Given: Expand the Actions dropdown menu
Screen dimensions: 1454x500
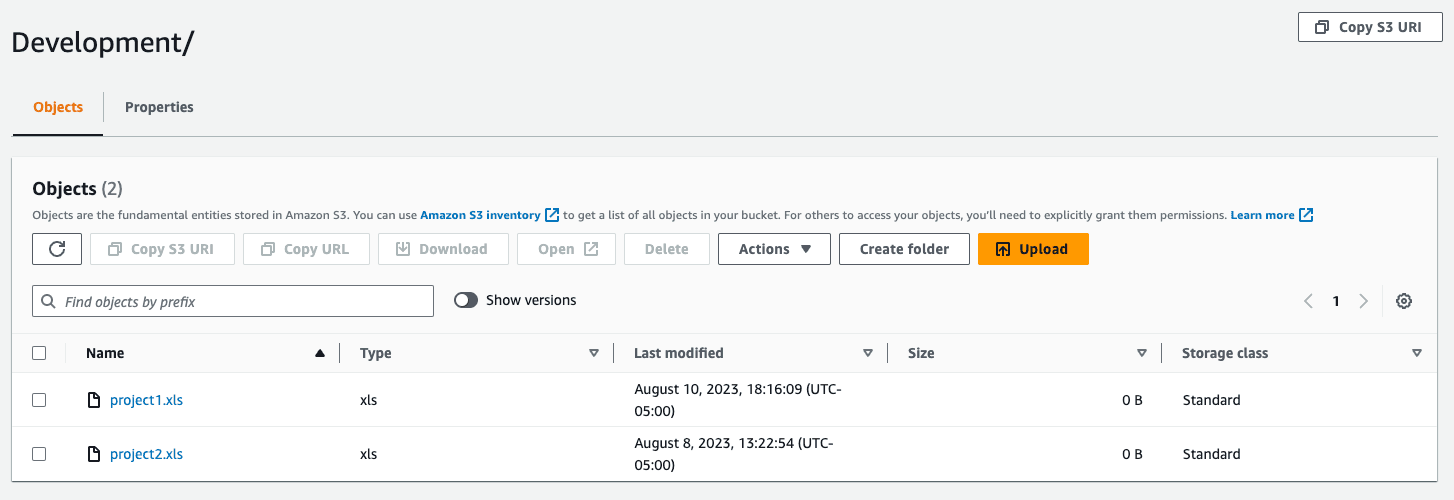Looking at the screenshot, I should pyautogui.click(x=774, y=249).
